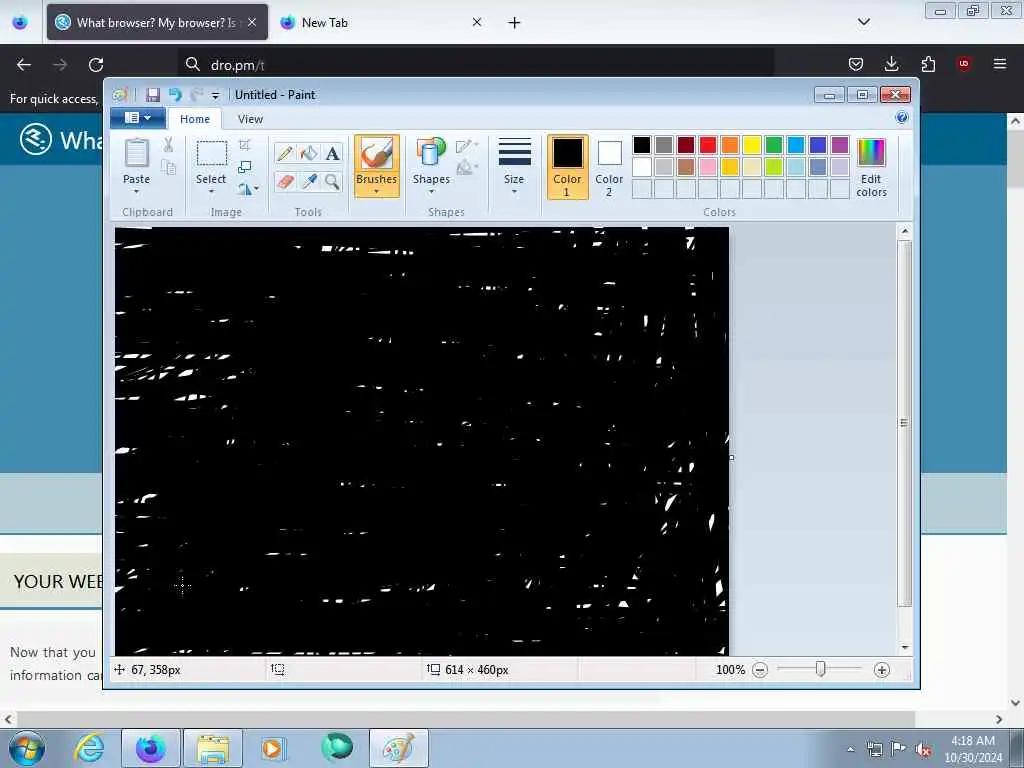Click the Crop icon in Image group

(x=245, y=144)
